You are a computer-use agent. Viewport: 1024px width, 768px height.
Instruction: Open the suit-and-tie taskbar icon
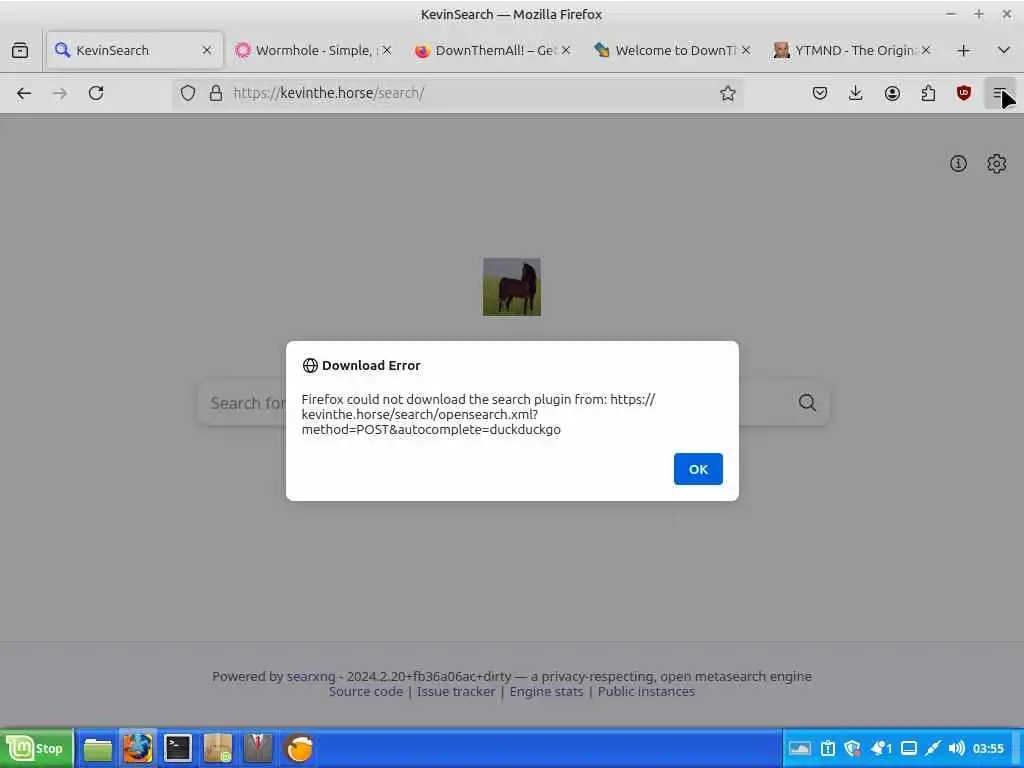pyautogui.click(x=258, y=748)
